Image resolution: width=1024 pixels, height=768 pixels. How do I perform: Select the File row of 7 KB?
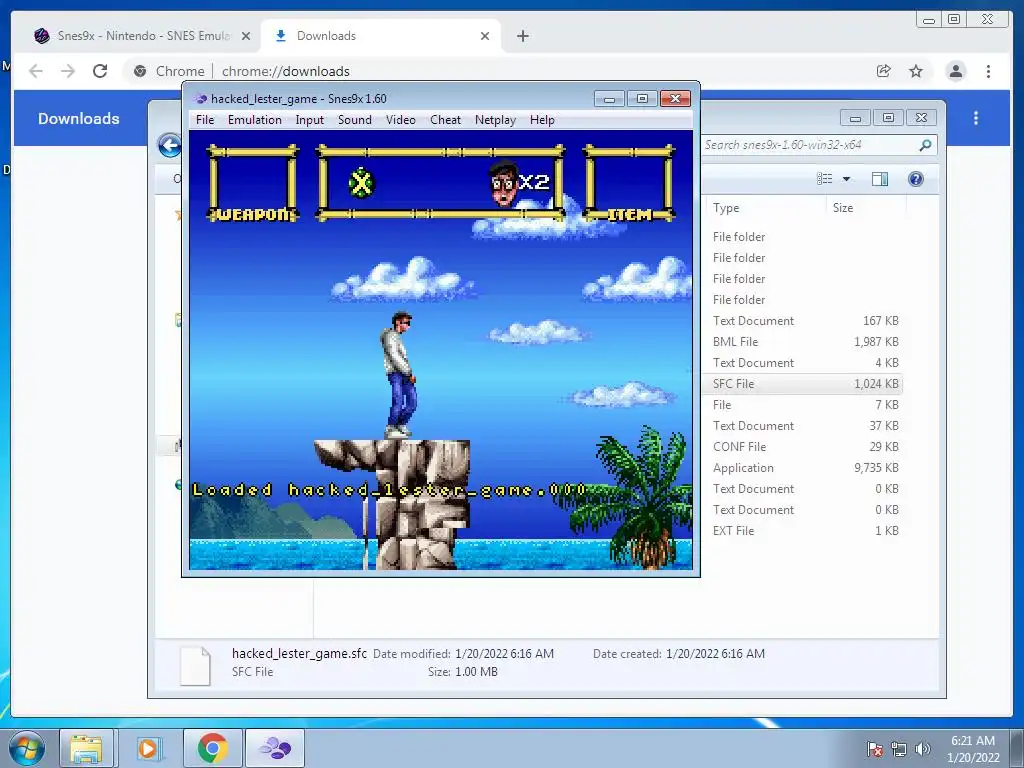coord(804,405)
